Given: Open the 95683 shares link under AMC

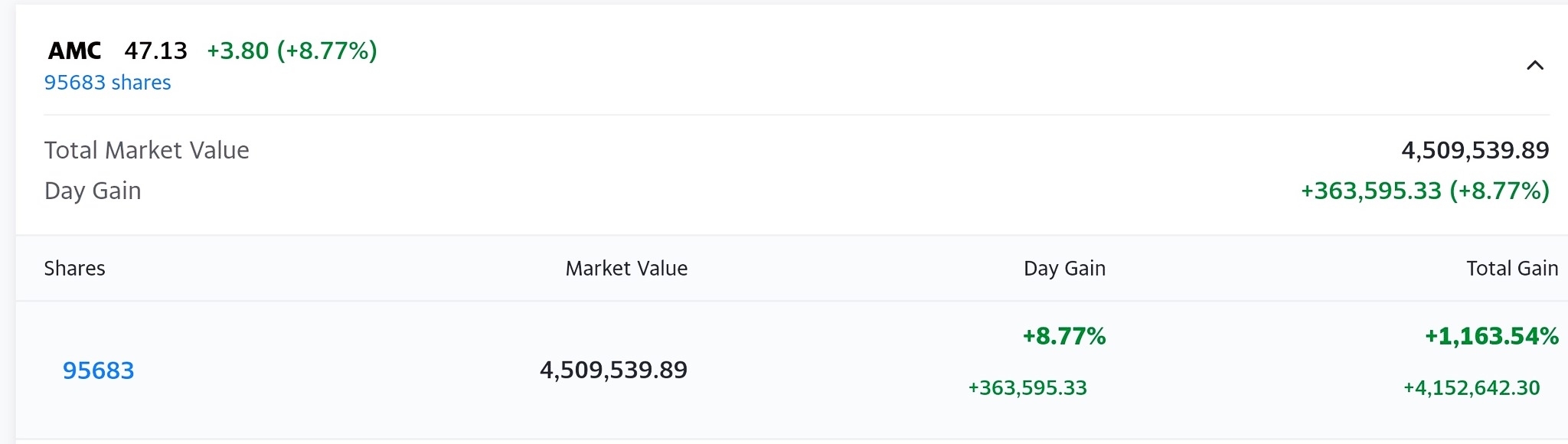Looking at the screenshot, I should click(x=107, y=83).
